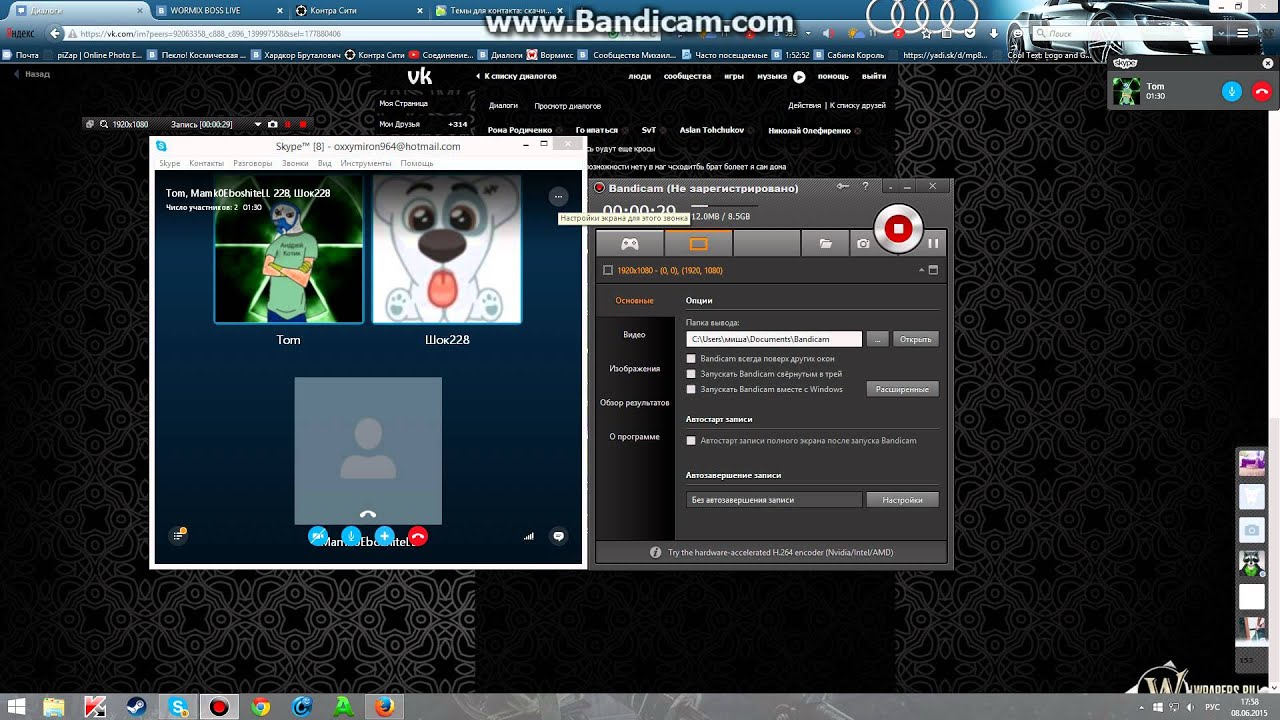Click Bandicam key registration icon
This screenshot has width=1280, height=720.
pyautogui.click(x=843, y=186)
